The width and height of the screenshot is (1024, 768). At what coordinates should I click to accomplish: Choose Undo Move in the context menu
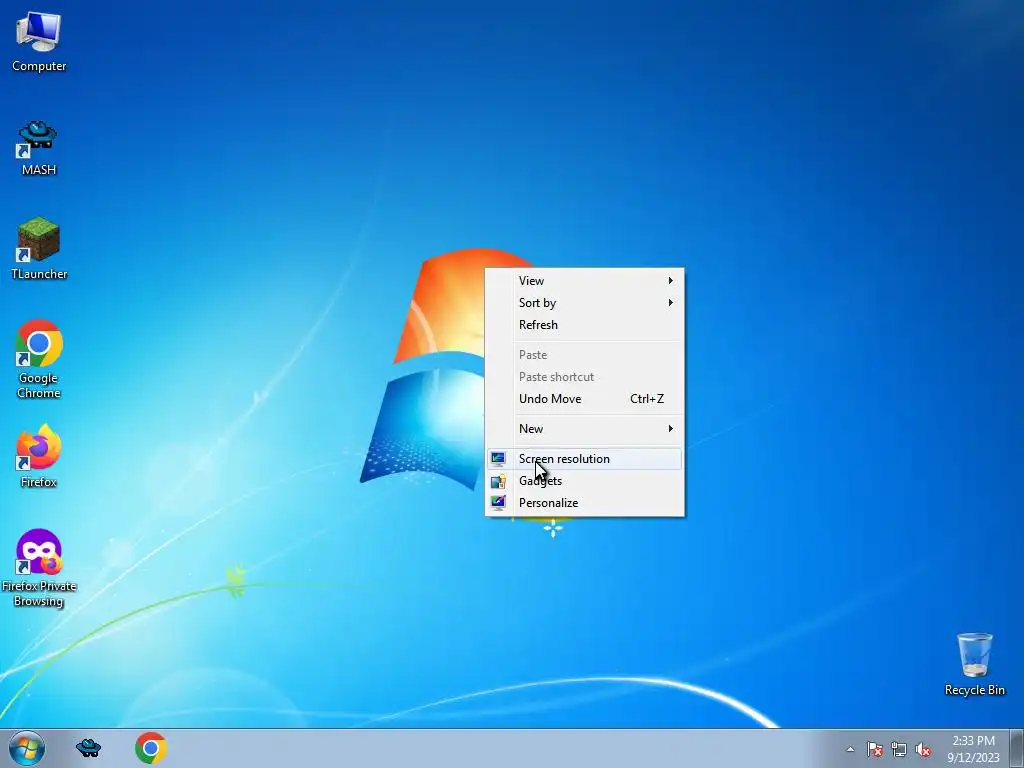click(584, 399)
